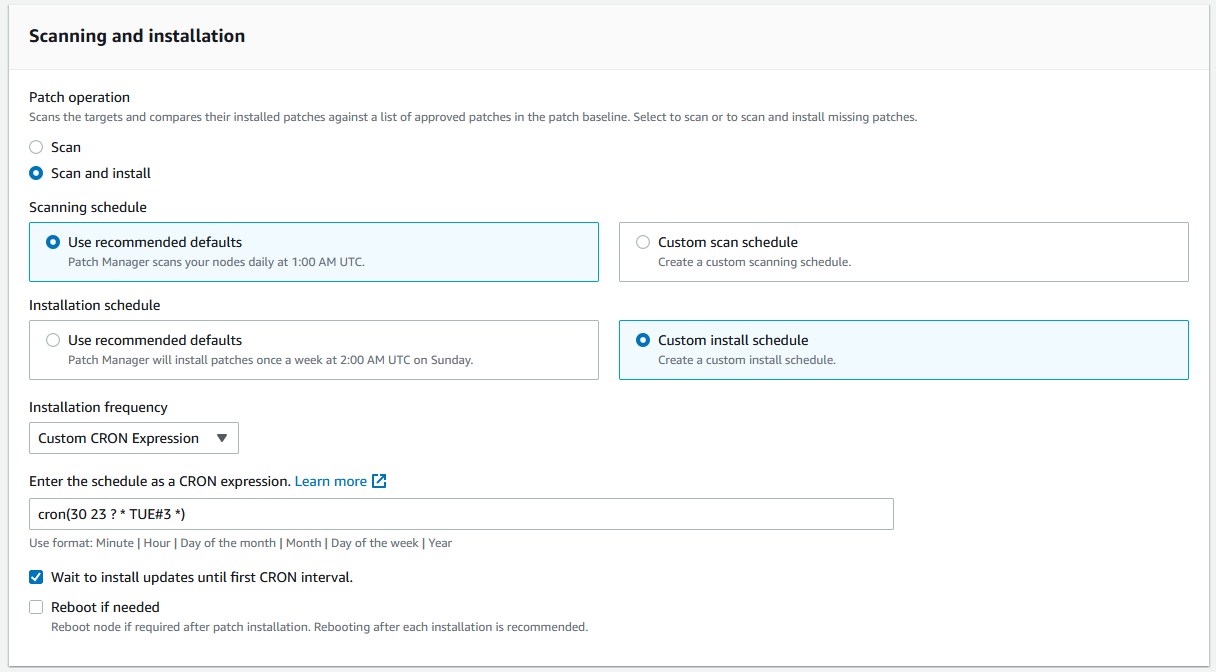Open the Month format reference link
1216x672 pixels.
(304, 542)
